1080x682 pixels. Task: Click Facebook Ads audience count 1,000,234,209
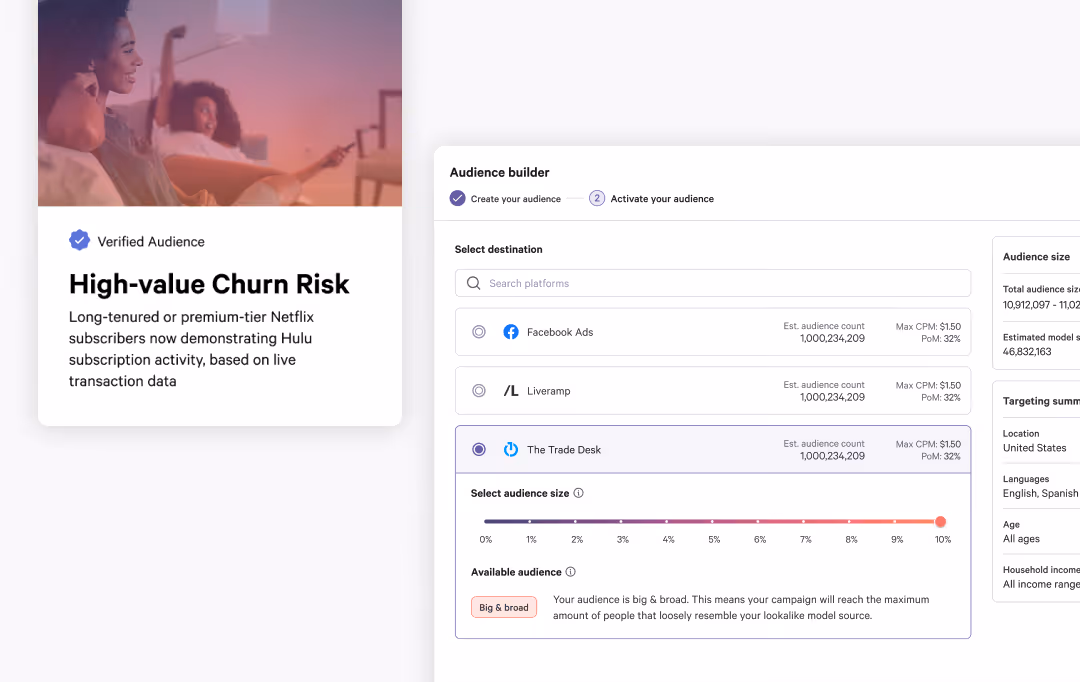click(x=832, y=338)
